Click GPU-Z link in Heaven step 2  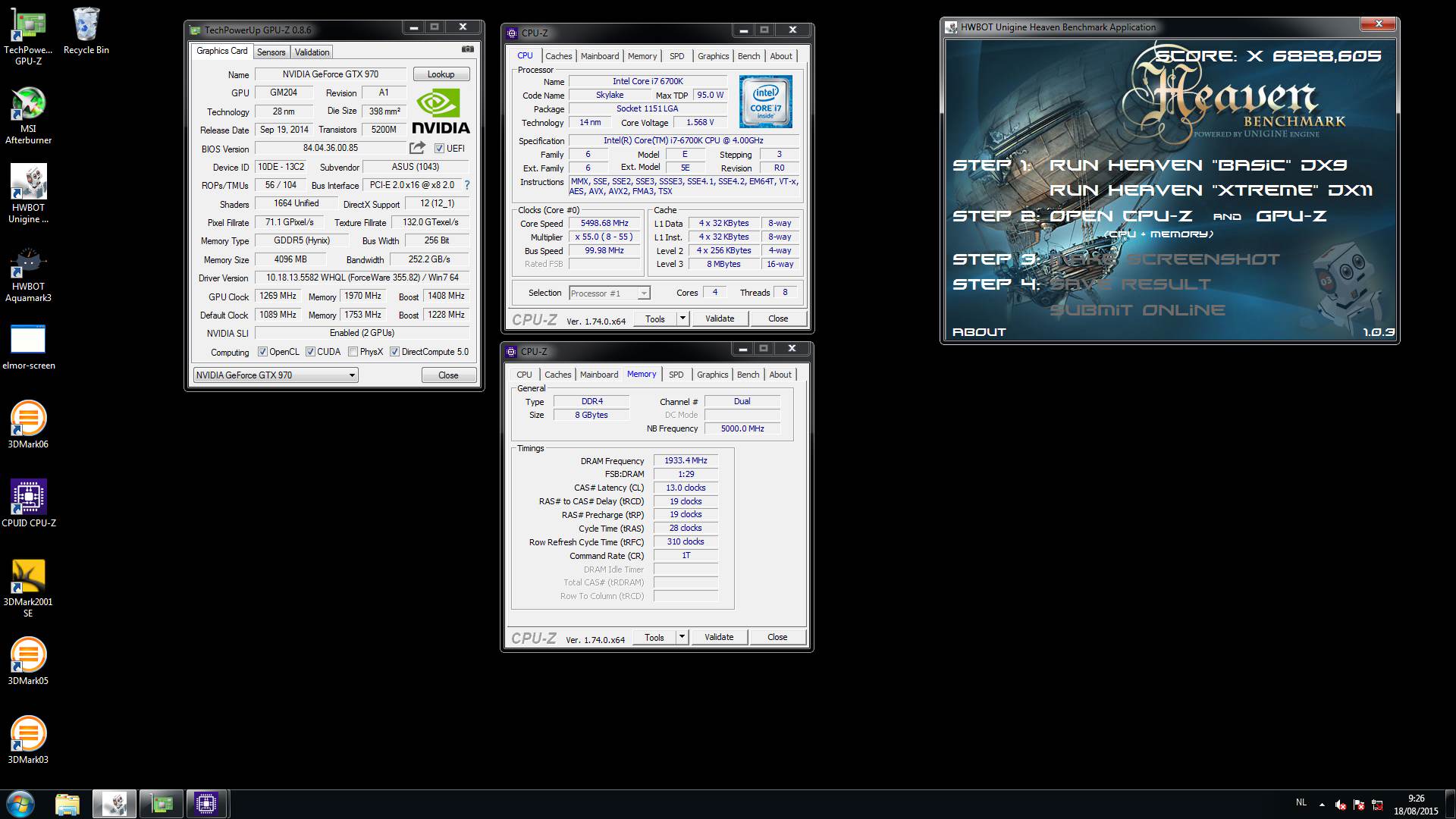pyautogui.click(x=1291, y=216)
